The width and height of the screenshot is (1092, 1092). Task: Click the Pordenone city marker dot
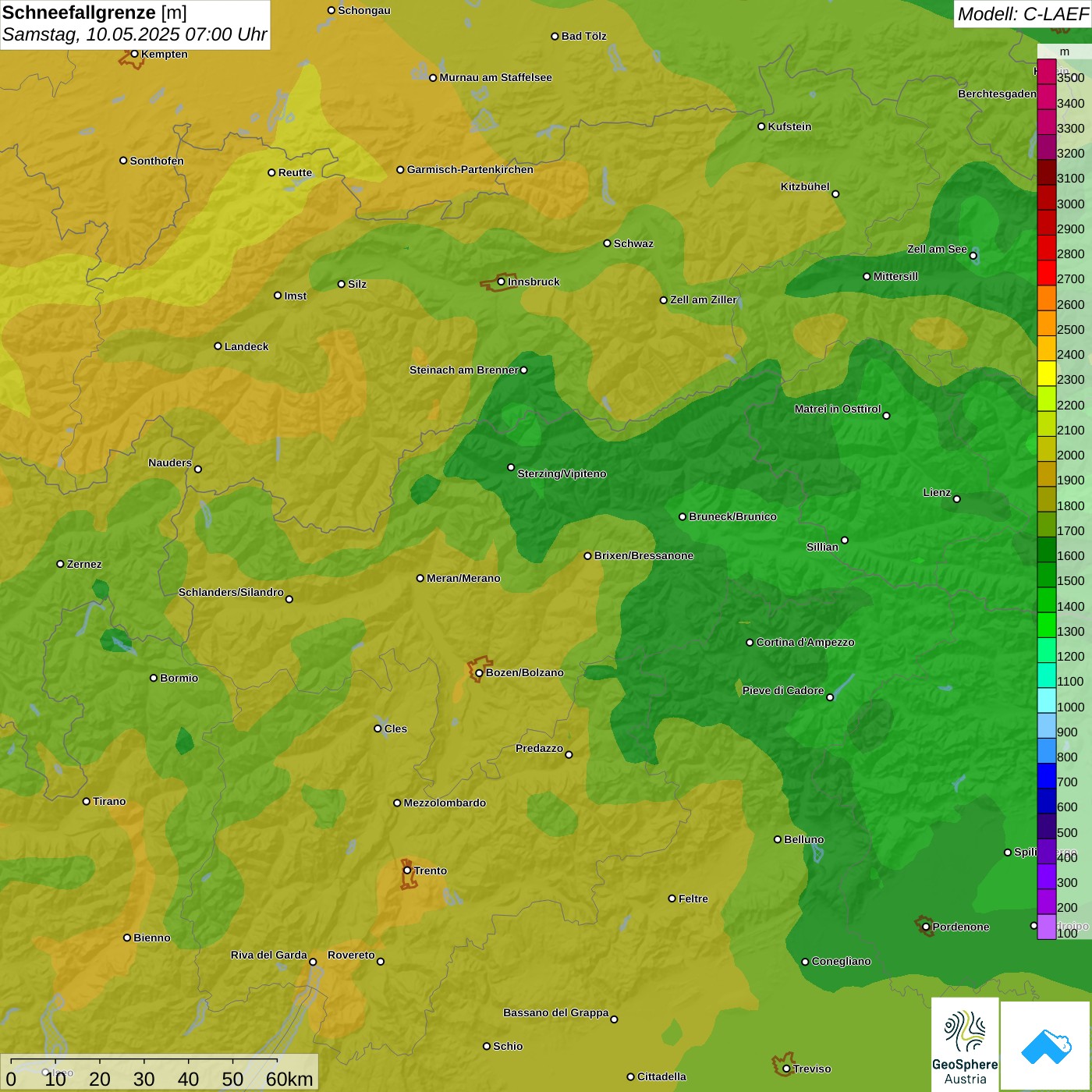[926, 927]
